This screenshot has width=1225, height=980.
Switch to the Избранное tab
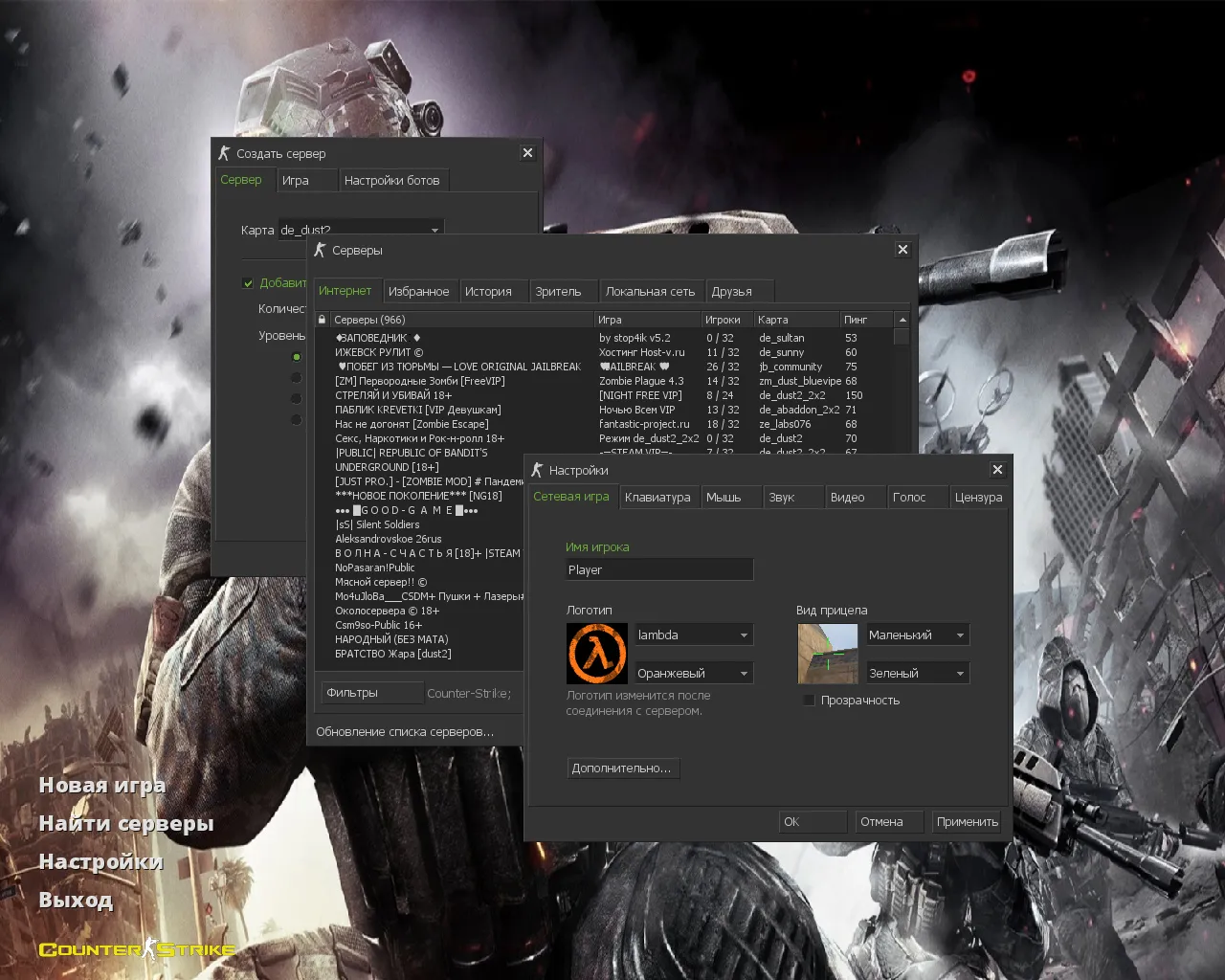pos(420,290)
